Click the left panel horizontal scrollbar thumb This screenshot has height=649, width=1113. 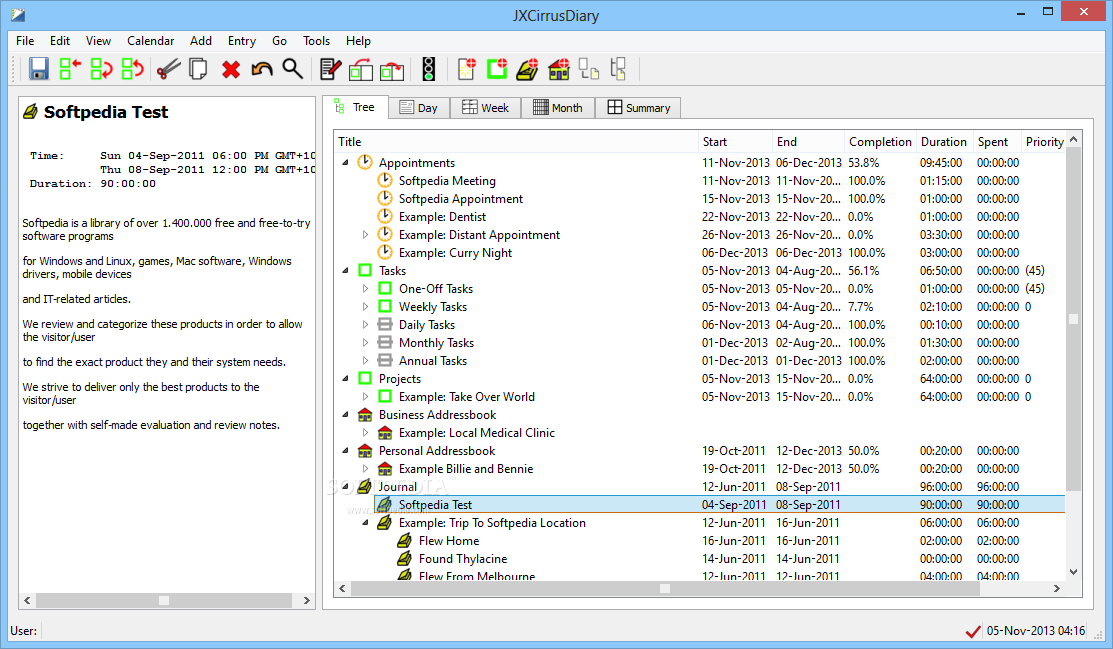click(164, 600)
